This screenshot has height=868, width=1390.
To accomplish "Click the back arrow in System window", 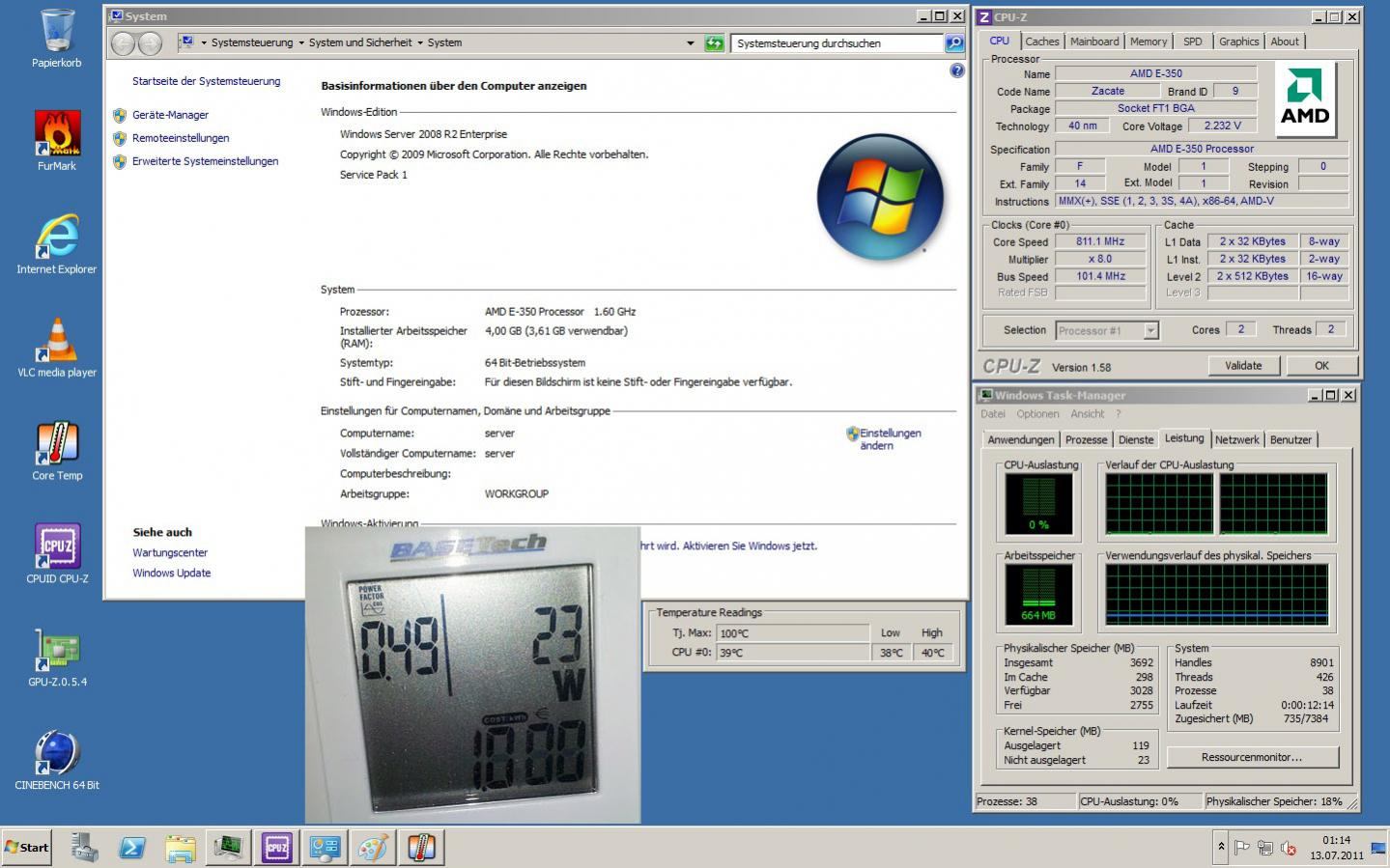I will [123, 42].
